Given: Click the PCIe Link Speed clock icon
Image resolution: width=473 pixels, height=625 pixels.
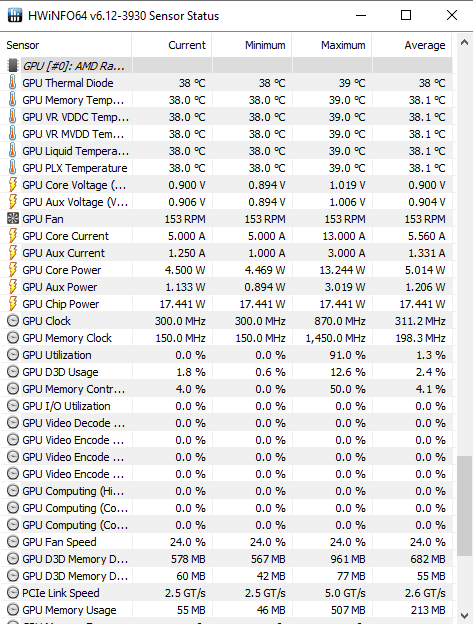Looking at the screenshot, I should pyautogui.click(x=13, y=593).
